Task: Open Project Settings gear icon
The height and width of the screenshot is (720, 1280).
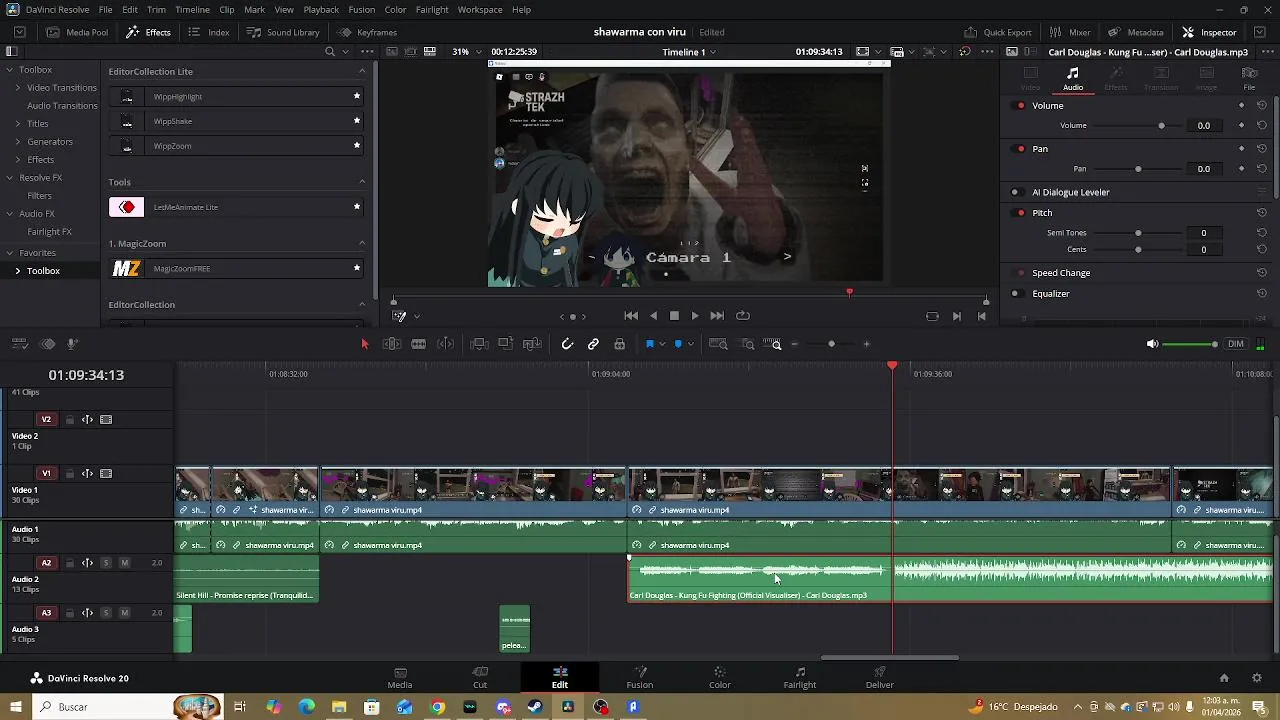Action: tap(1257, 678)
